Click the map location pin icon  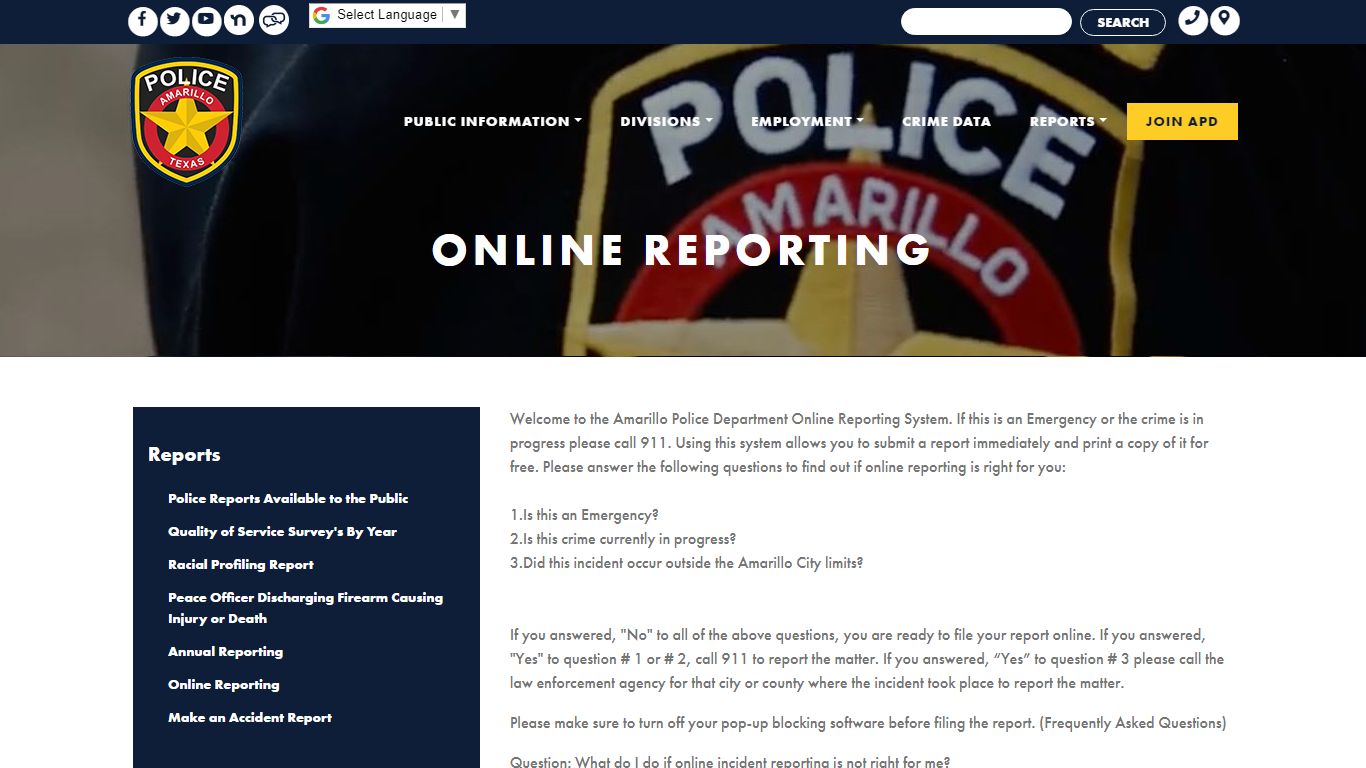(1225, 20)
